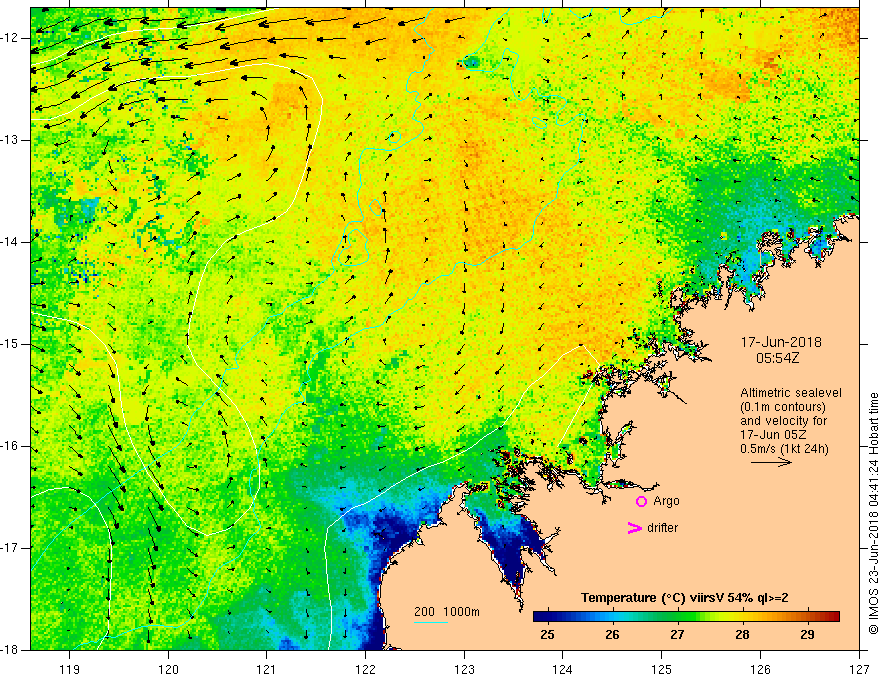The height and width of the screenshot is (680, 880).
Task: Click latitude axis label -15
Action: click(x=10, y=344)
